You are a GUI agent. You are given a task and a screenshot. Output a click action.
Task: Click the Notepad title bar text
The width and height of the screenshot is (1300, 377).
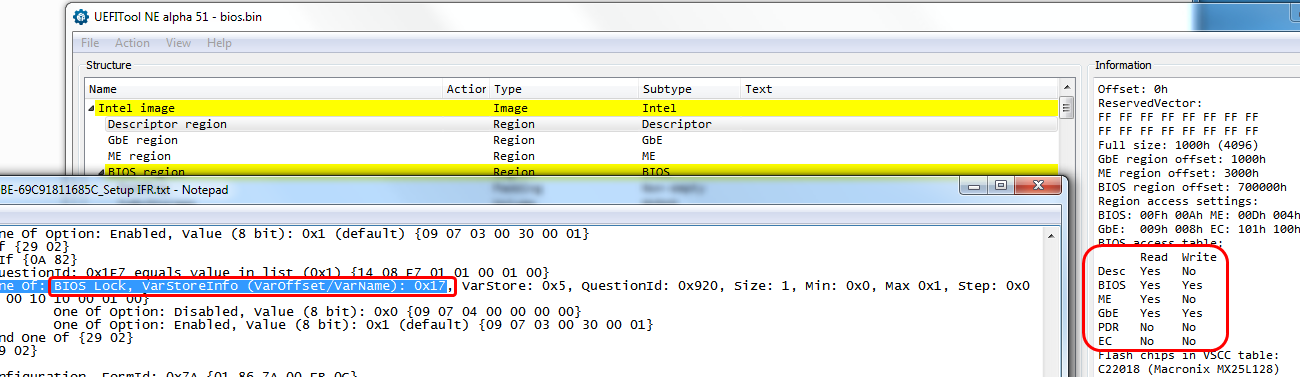click(x=114, y=189)
